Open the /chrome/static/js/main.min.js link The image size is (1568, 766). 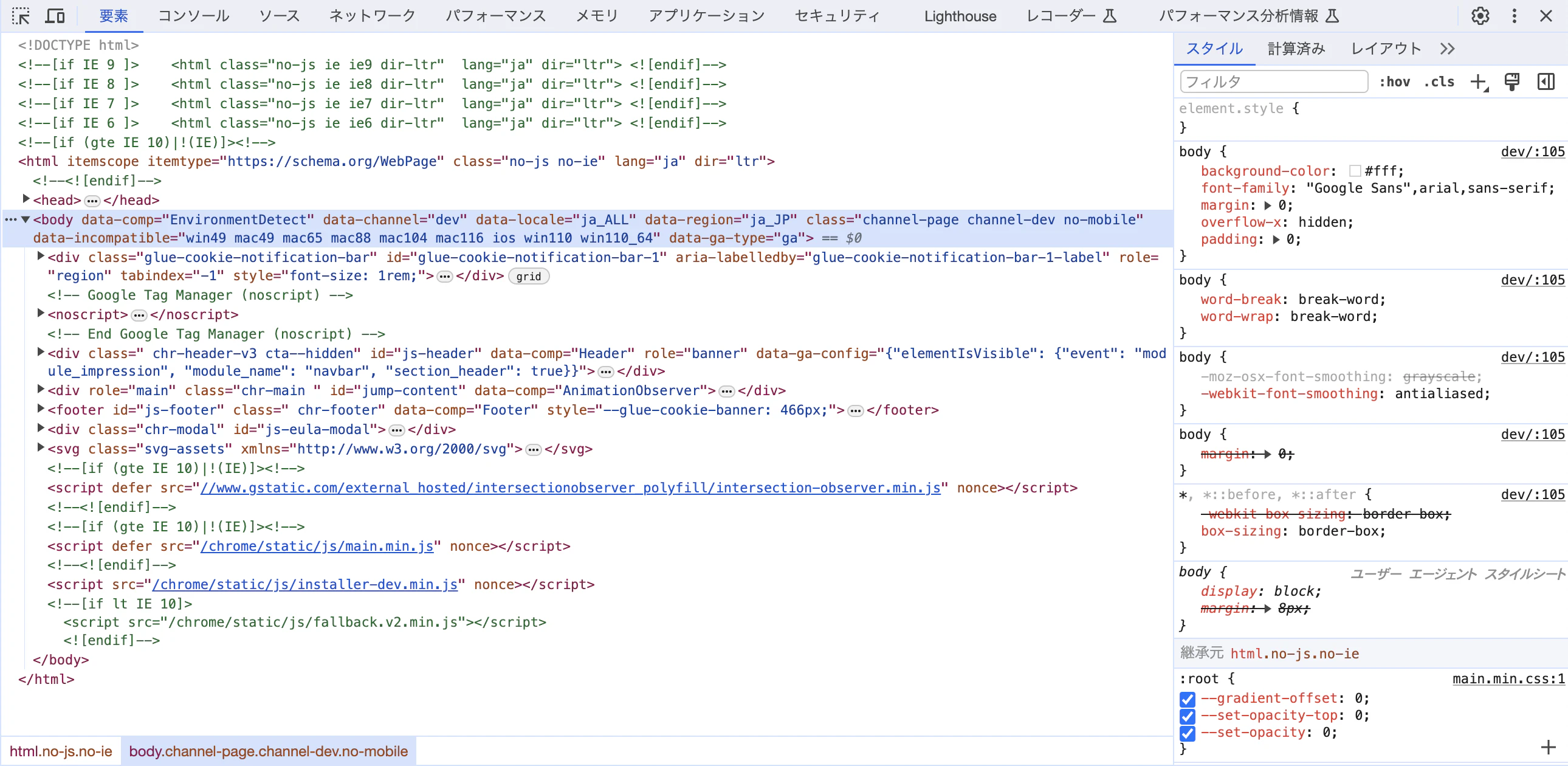tap(317, 547)
